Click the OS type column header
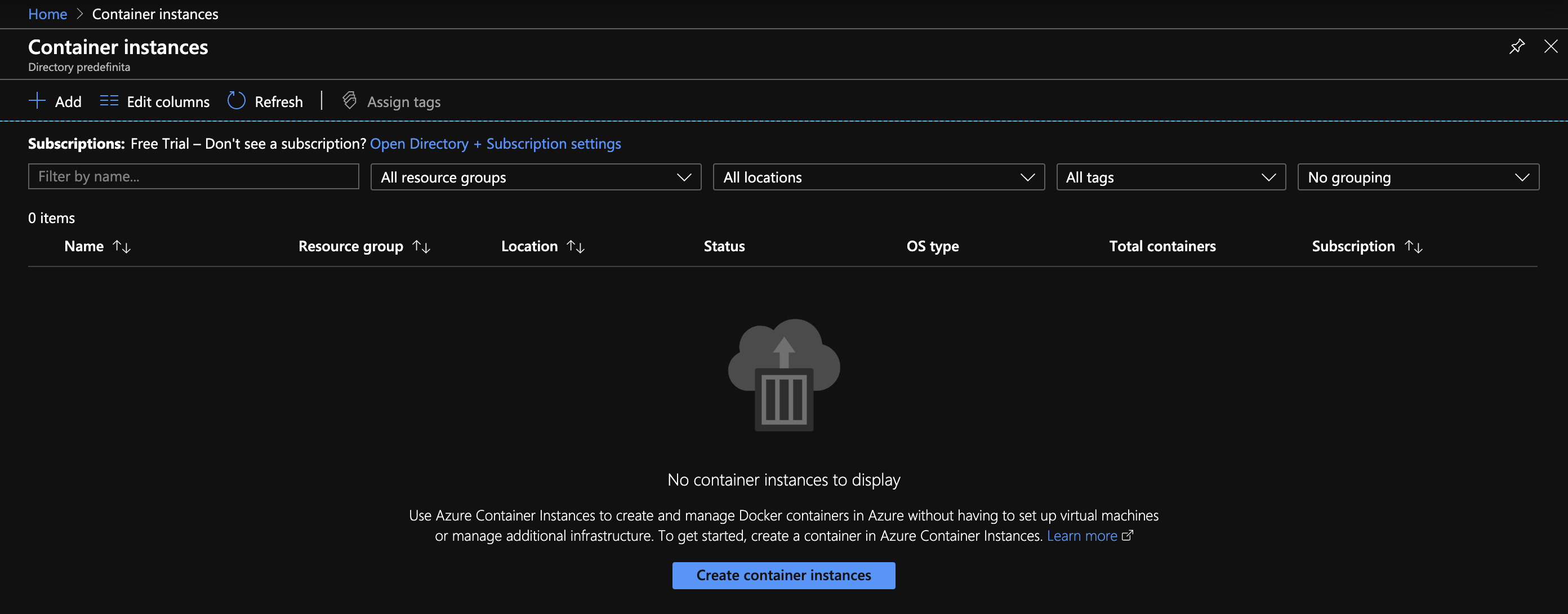 [933, 247]
